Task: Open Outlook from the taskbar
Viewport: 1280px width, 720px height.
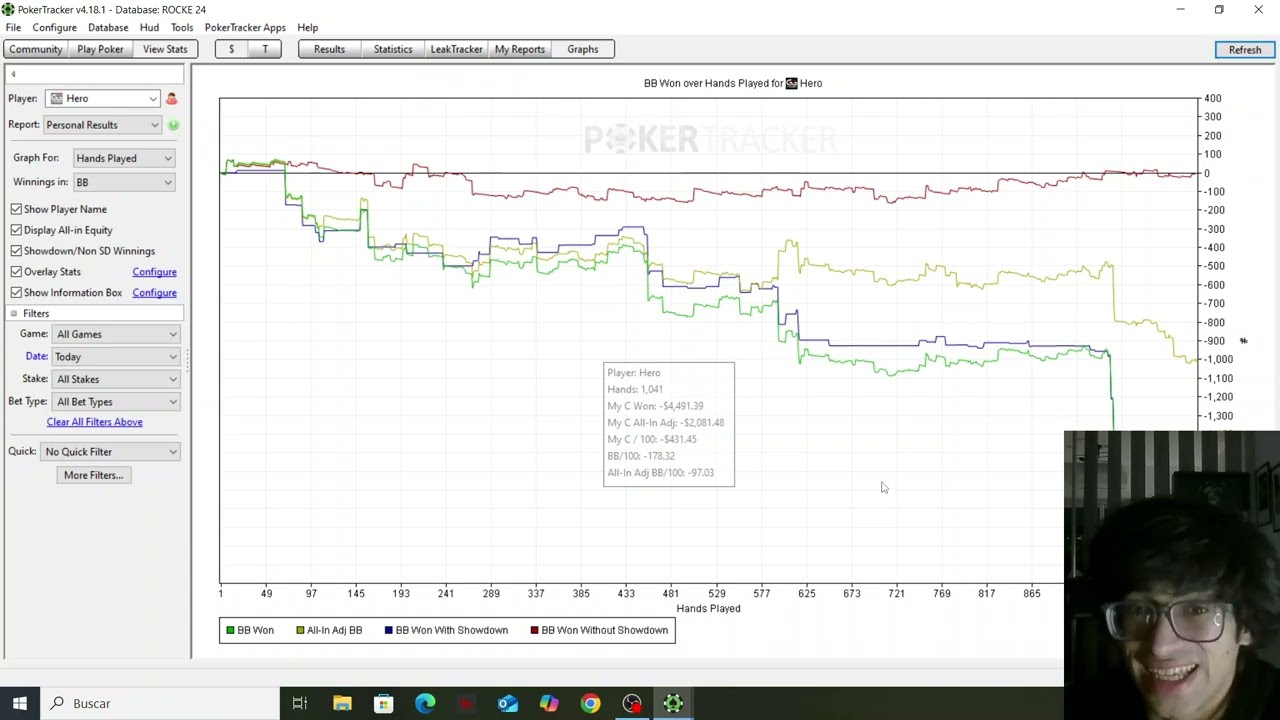Action: 508,703
